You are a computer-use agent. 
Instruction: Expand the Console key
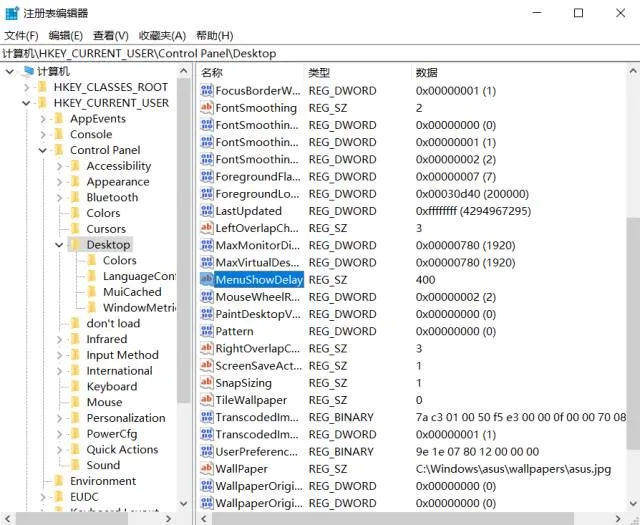pos(43,135)
